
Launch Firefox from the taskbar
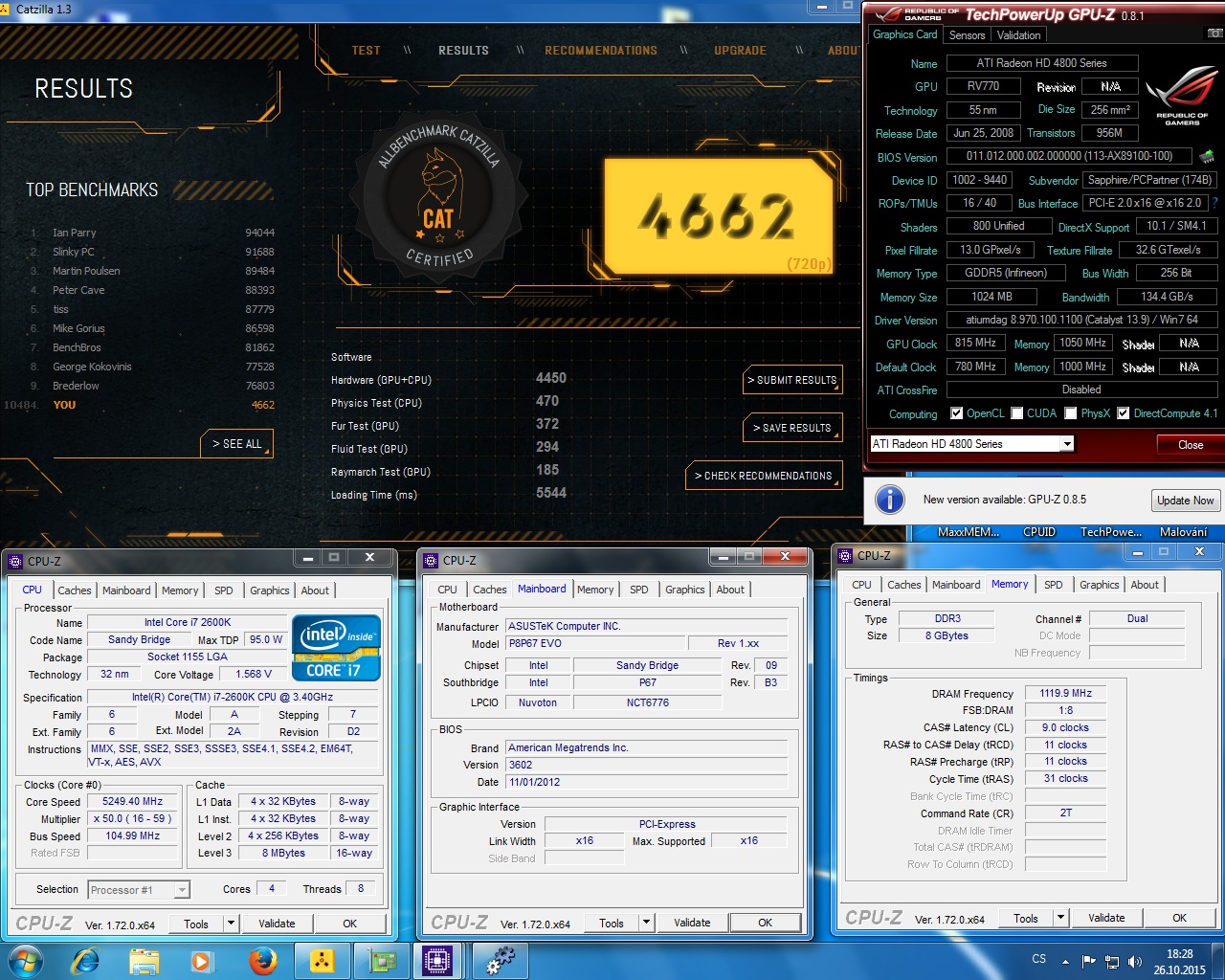click(x=262, y=960)
